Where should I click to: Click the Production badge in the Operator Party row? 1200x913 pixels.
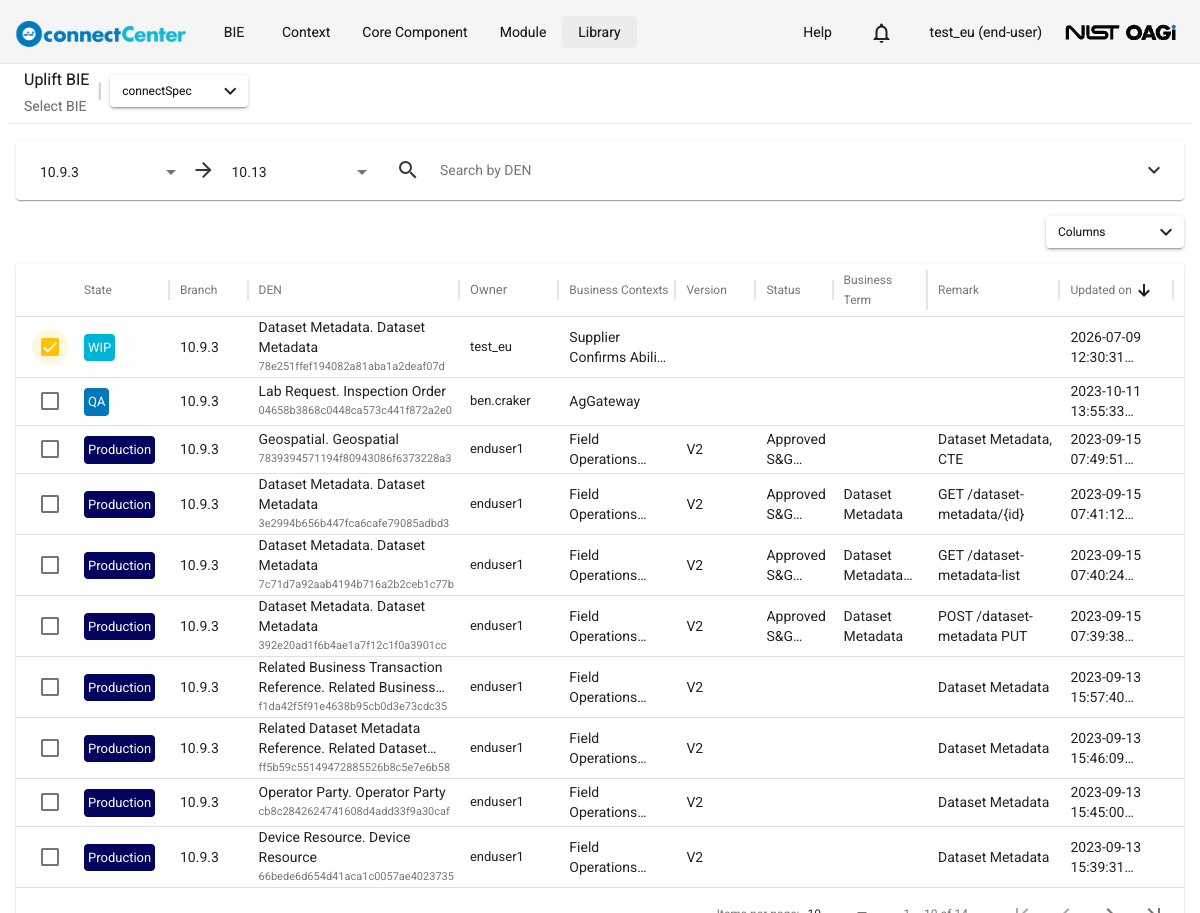coord(119,803)
